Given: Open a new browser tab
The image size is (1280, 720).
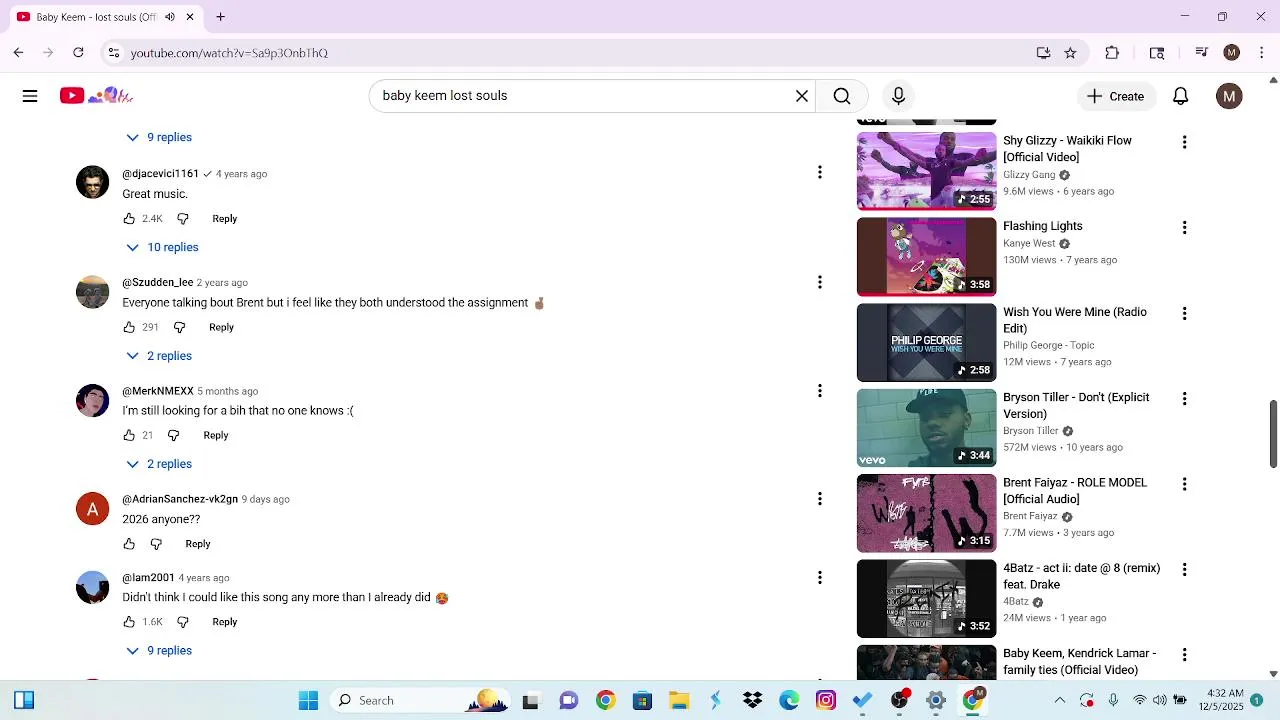Looking at the screenshot, I should 221,17.
